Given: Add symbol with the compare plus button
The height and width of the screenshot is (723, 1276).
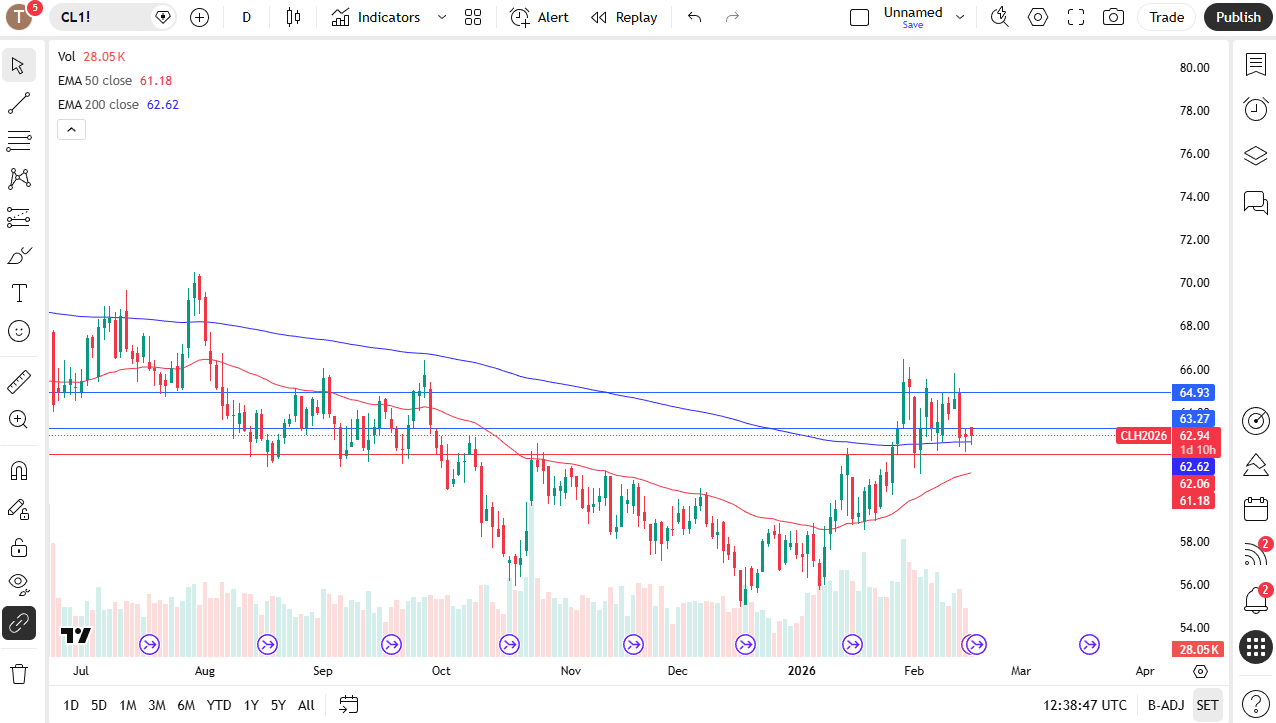Looking at the screenshot, I should [199, 17].
